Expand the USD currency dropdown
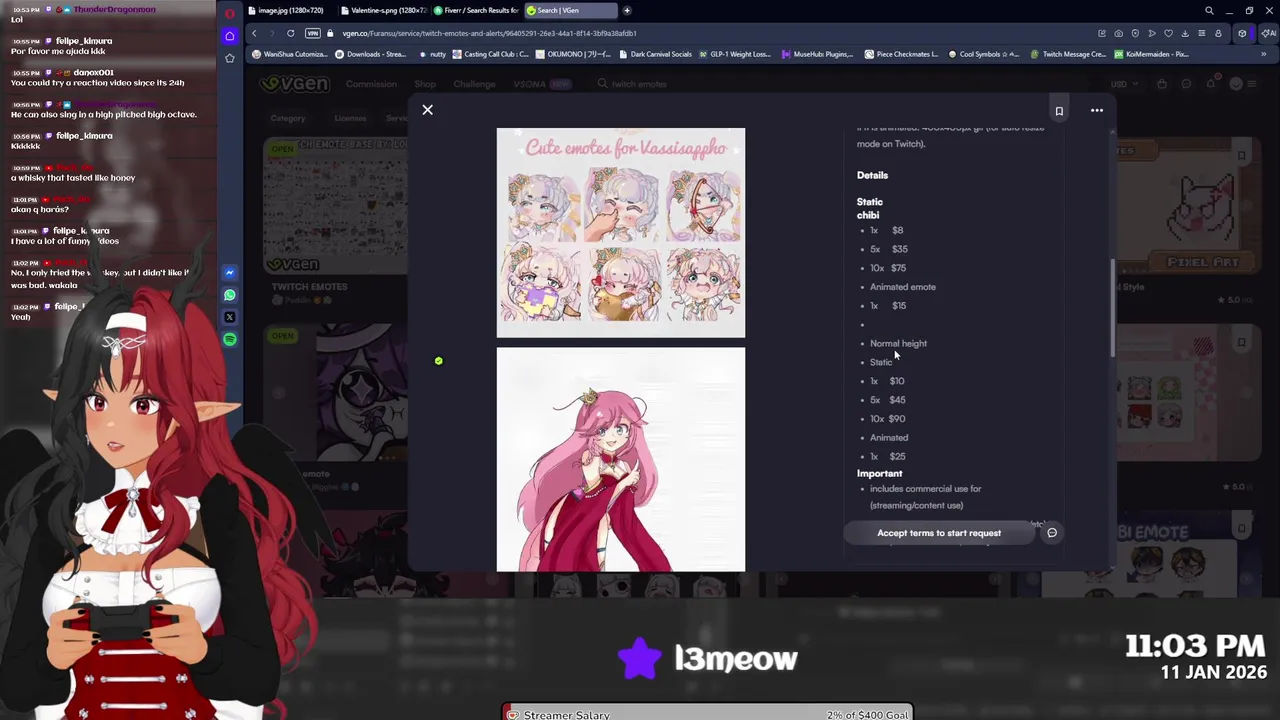The height and width of the screenshot is (720, 1280). [x=1125, y=84]
